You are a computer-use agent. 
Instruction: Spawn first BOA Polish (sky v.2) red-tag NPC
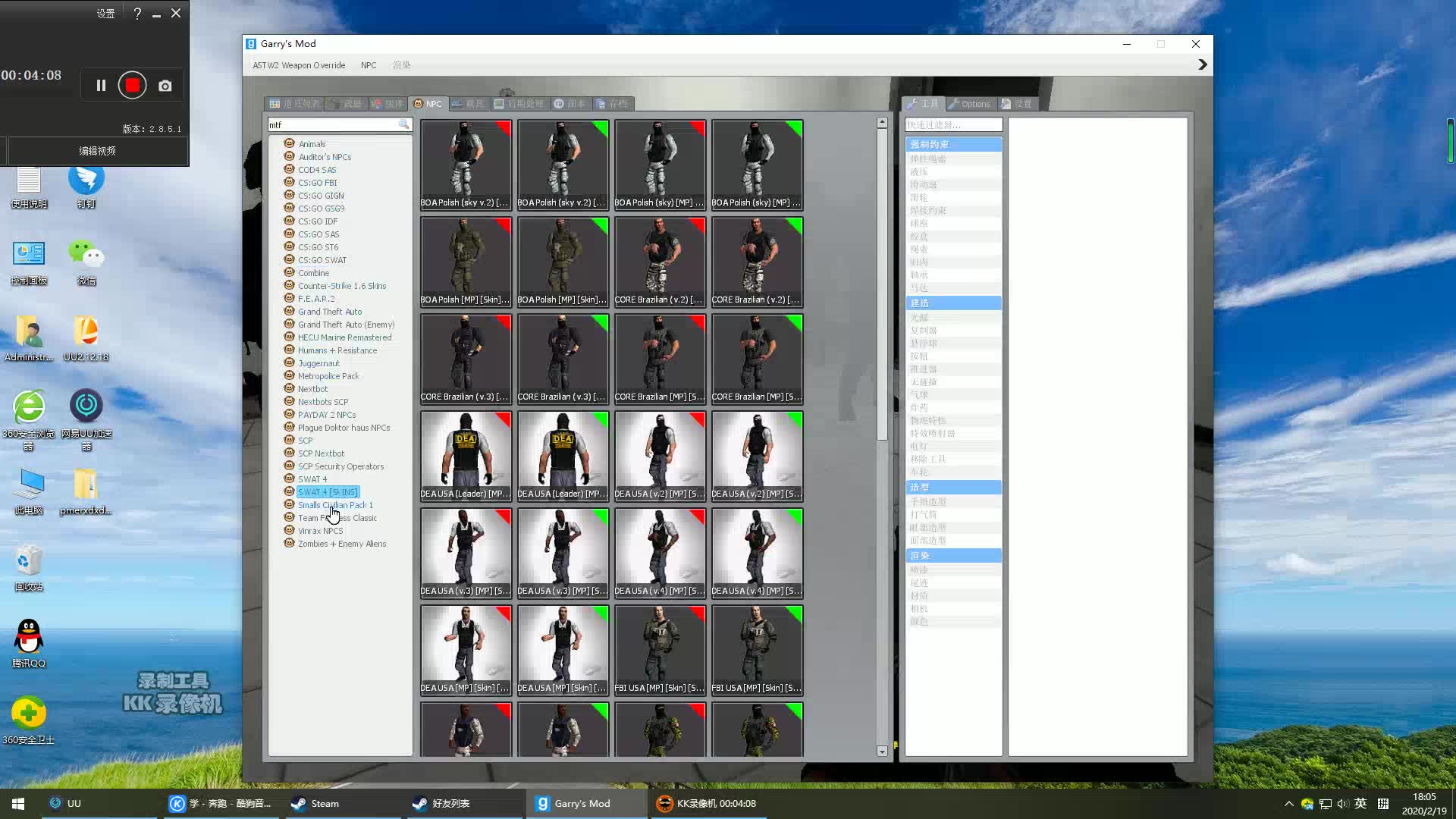[x=466, y=165]
